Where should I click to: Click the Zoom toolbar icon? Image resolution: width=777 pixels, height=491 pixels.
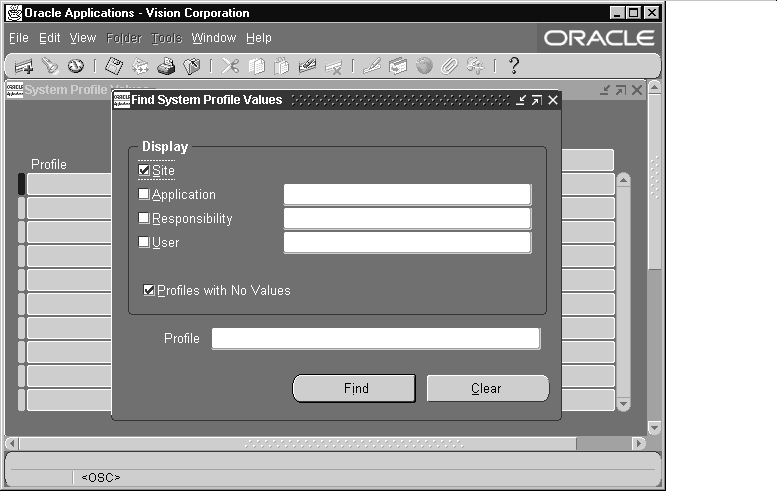point(397,66)
